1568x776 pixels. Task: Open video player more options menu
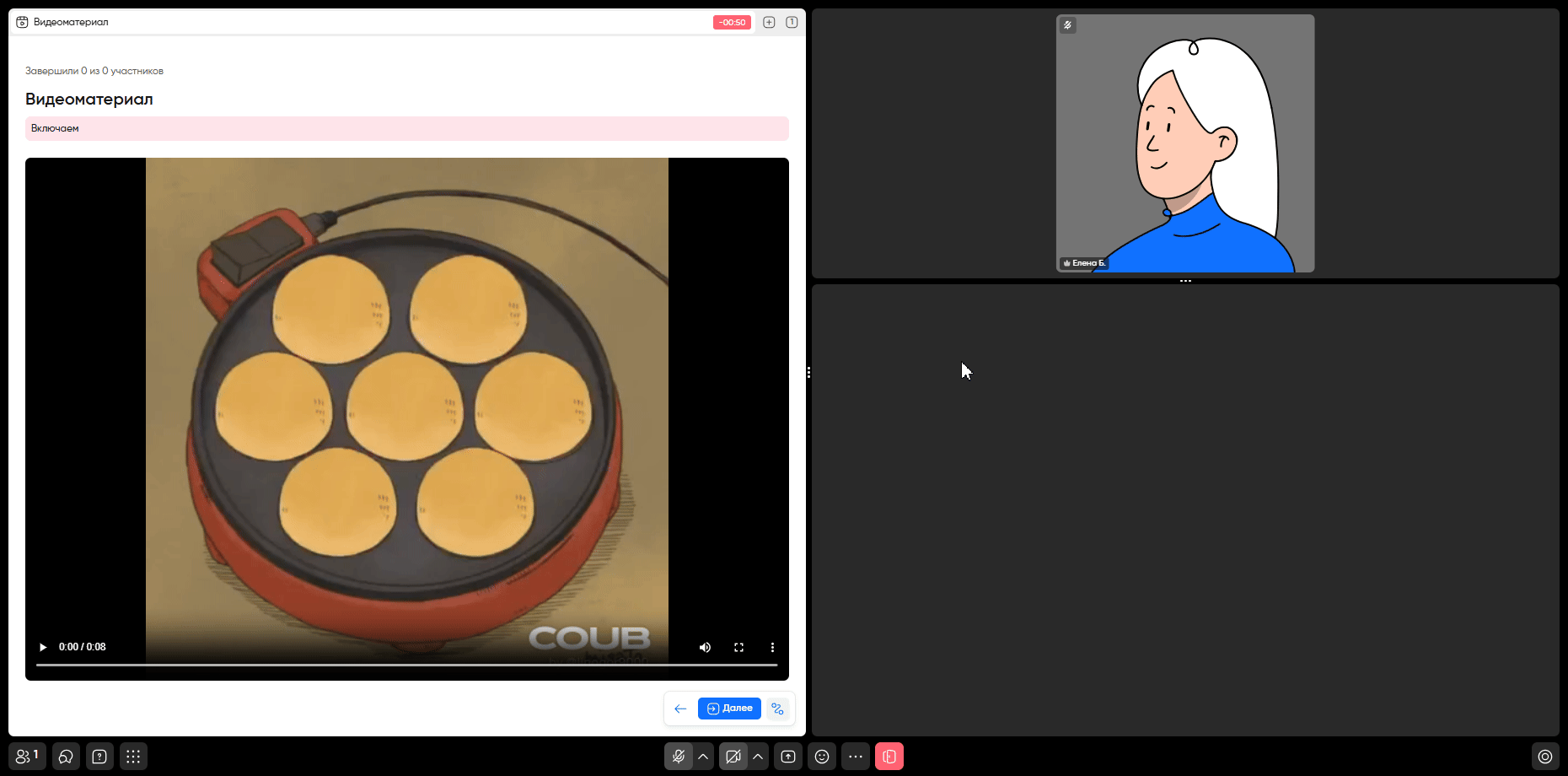[772, 647]
